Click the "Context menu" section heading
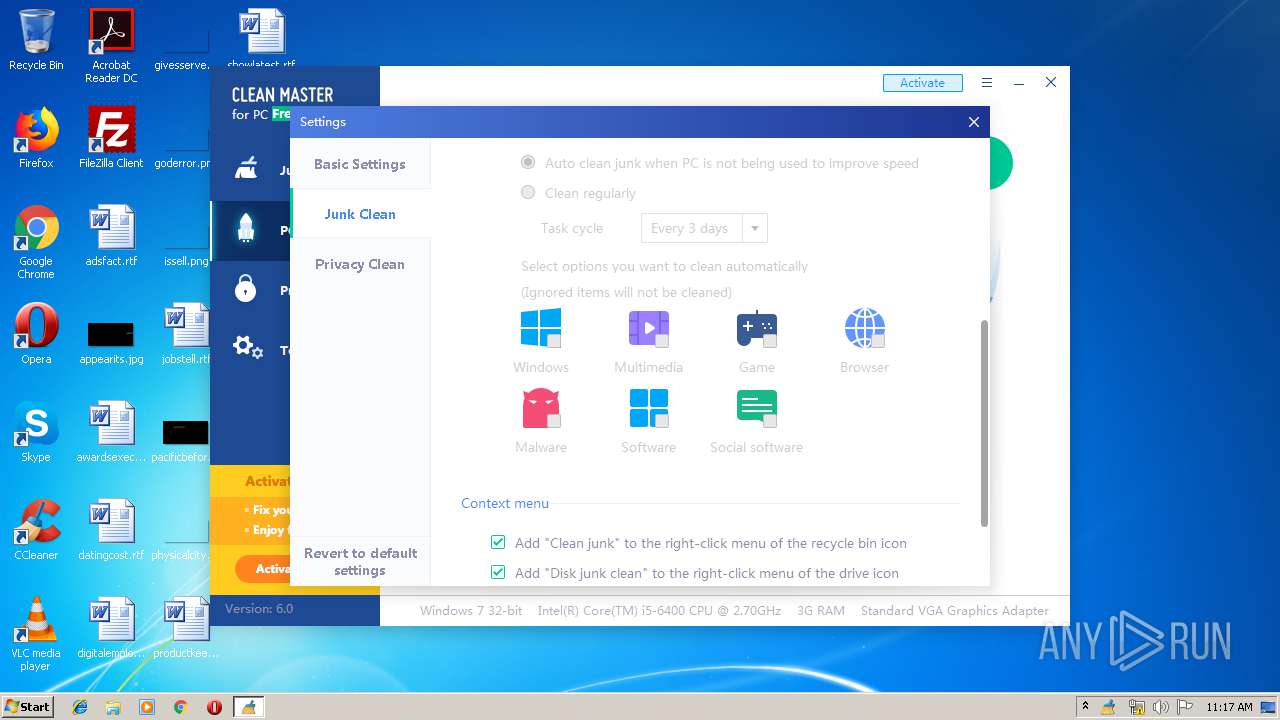1280x720 pixels. 505,503
